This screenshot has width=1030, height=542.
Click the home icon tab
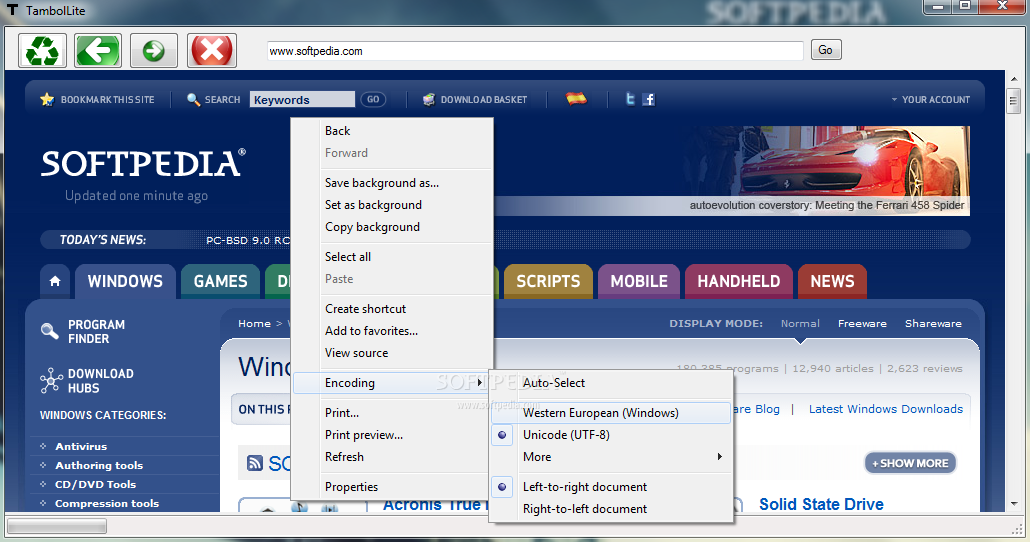(55, 281)
